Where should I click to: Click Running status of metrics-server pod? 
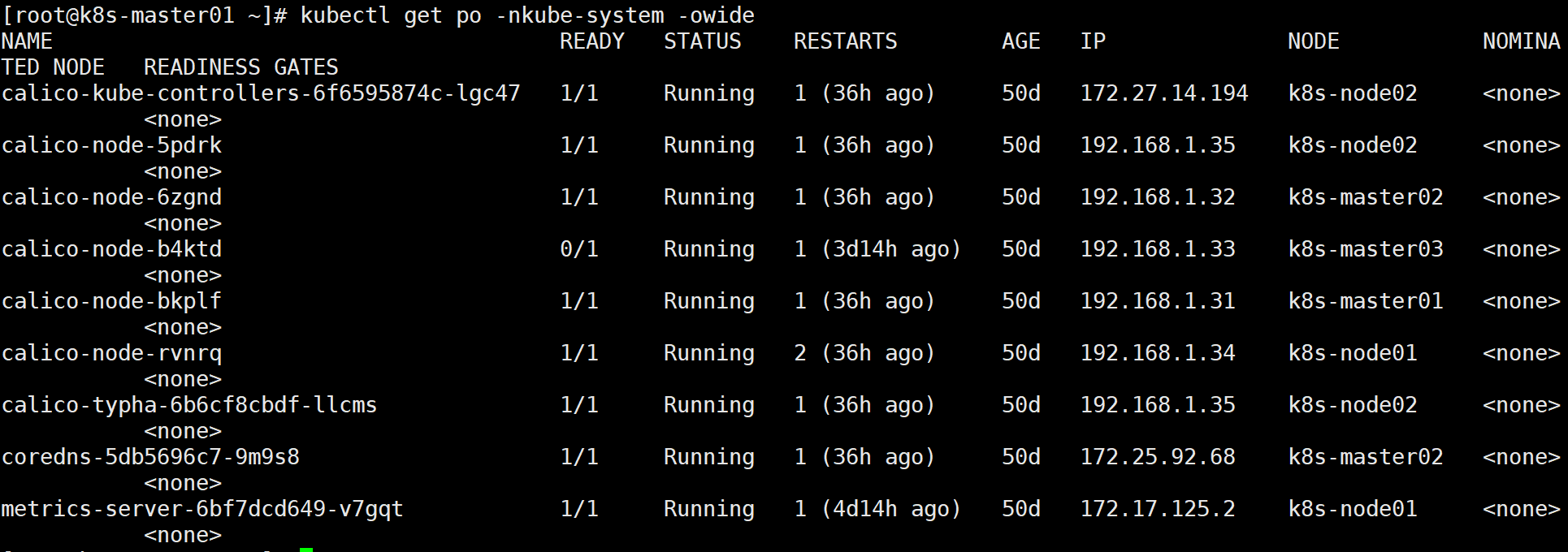click(x=709, y=509)
